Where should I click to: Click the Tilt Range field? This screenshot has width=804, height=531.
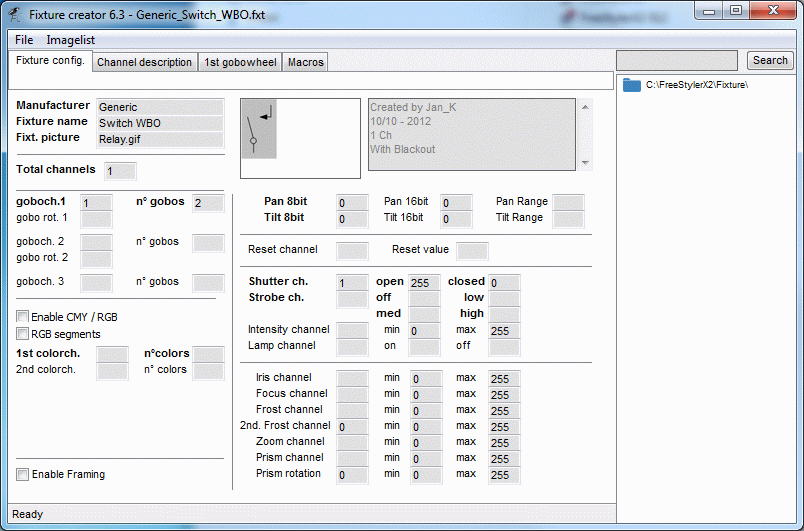(569, 219)
